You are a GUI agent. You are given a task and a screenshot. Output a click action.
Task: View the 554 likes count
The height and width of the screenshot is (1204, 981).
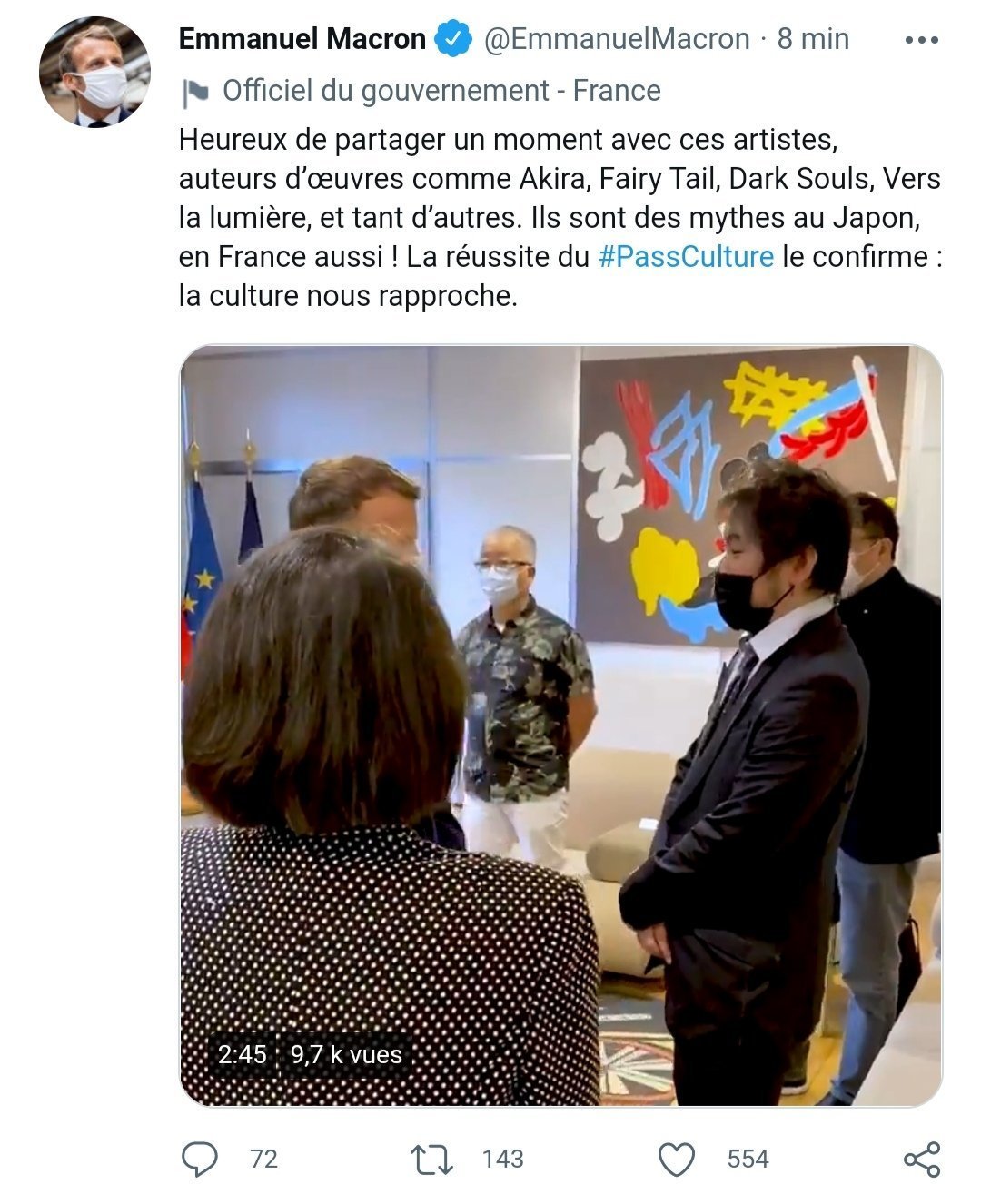(x=748, y=1160)
